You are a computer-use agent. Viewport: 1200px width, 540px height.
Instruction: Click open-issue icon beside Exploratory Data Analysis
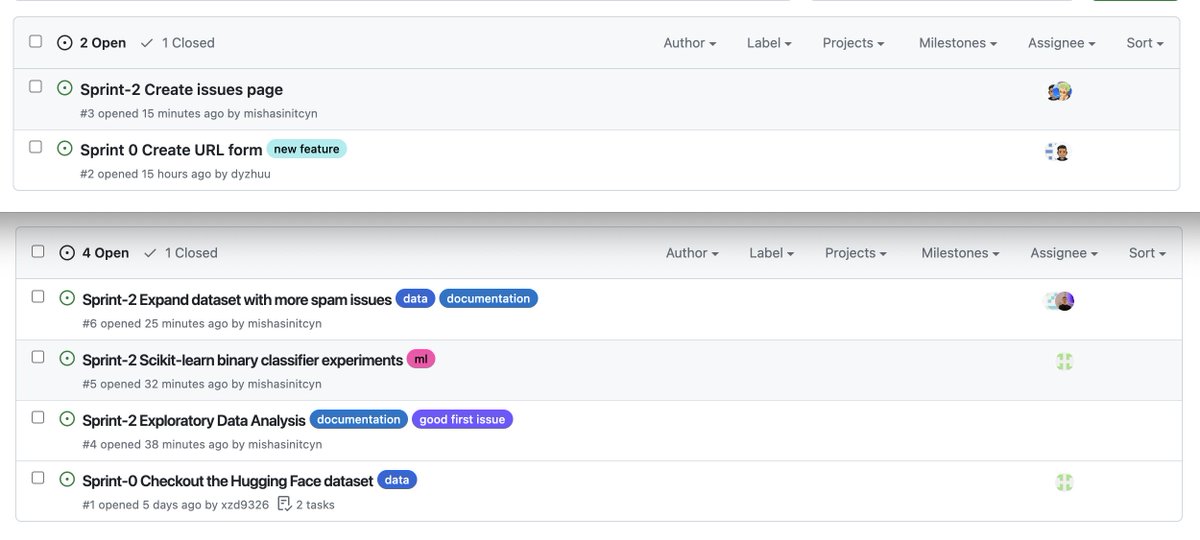[68, 418]
